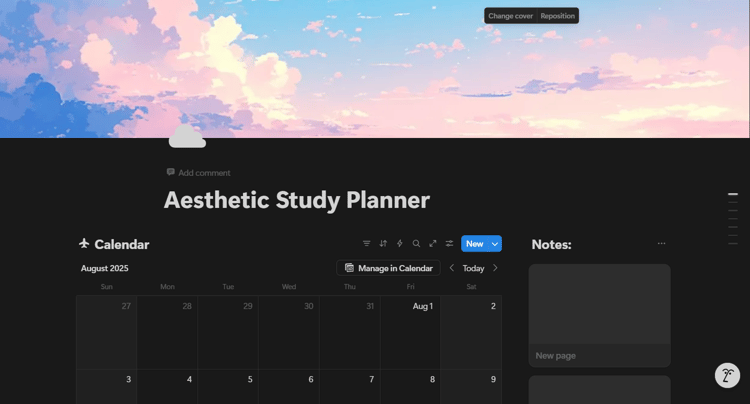
Task: Select the calendar day 29 cell
Action: pyautogui.click(x=228, y=332)
